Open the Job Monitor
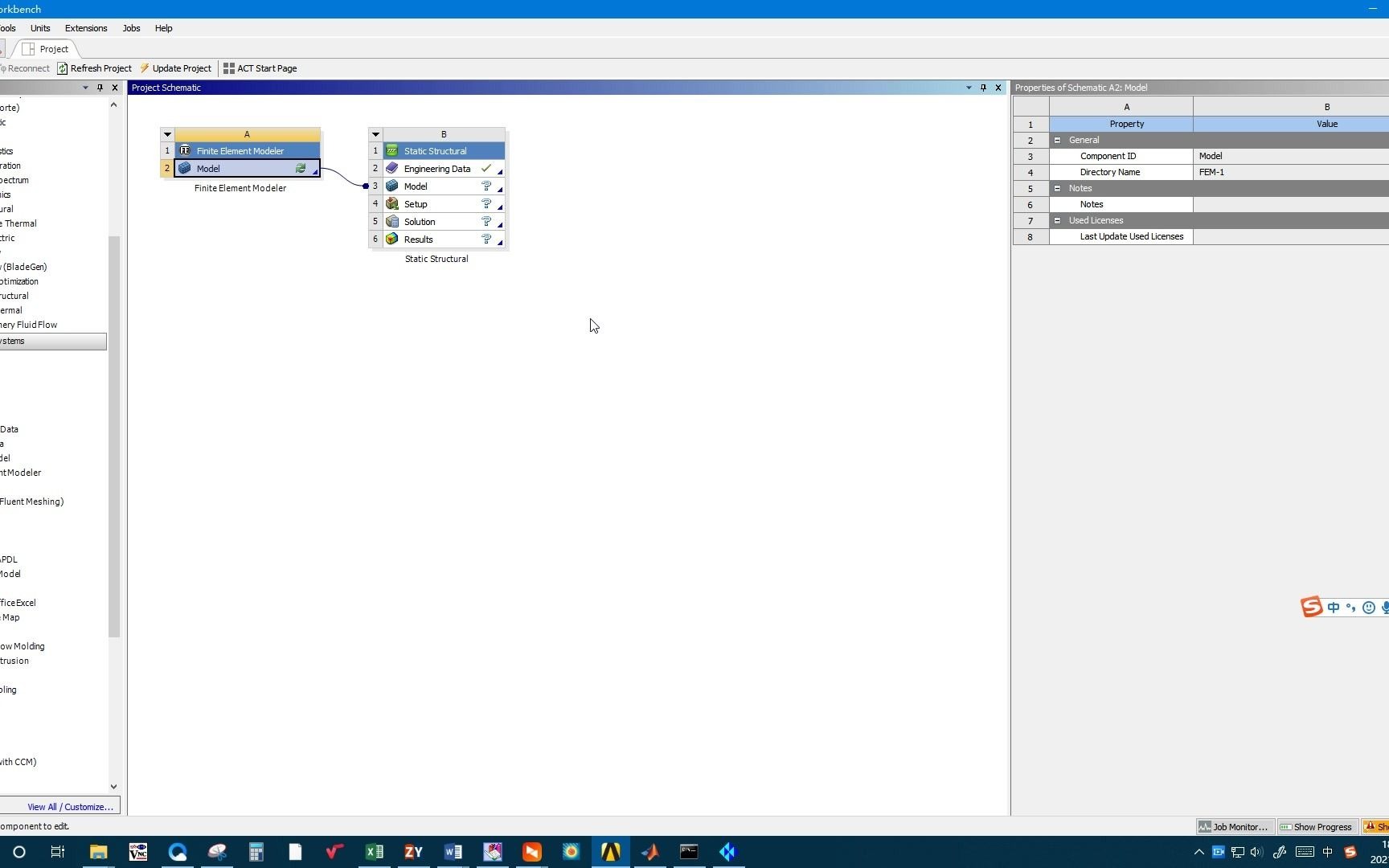1389x868 pixels. [1235, 827]
